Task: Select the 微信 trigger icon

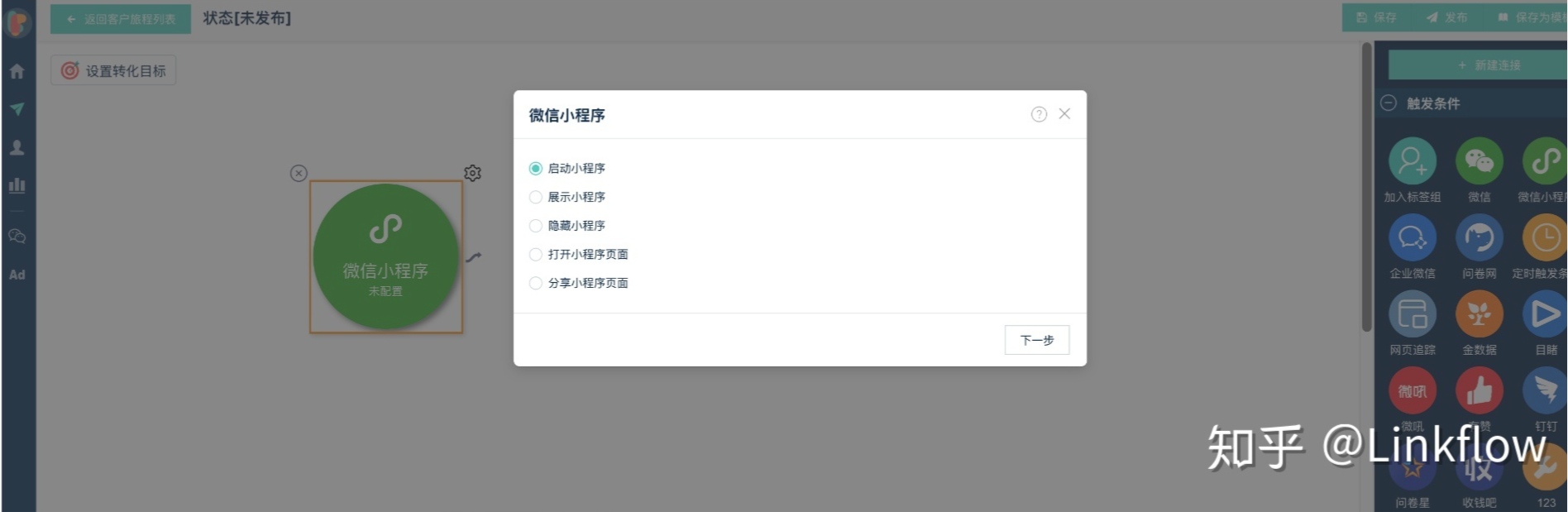Action: point(1480,161)
